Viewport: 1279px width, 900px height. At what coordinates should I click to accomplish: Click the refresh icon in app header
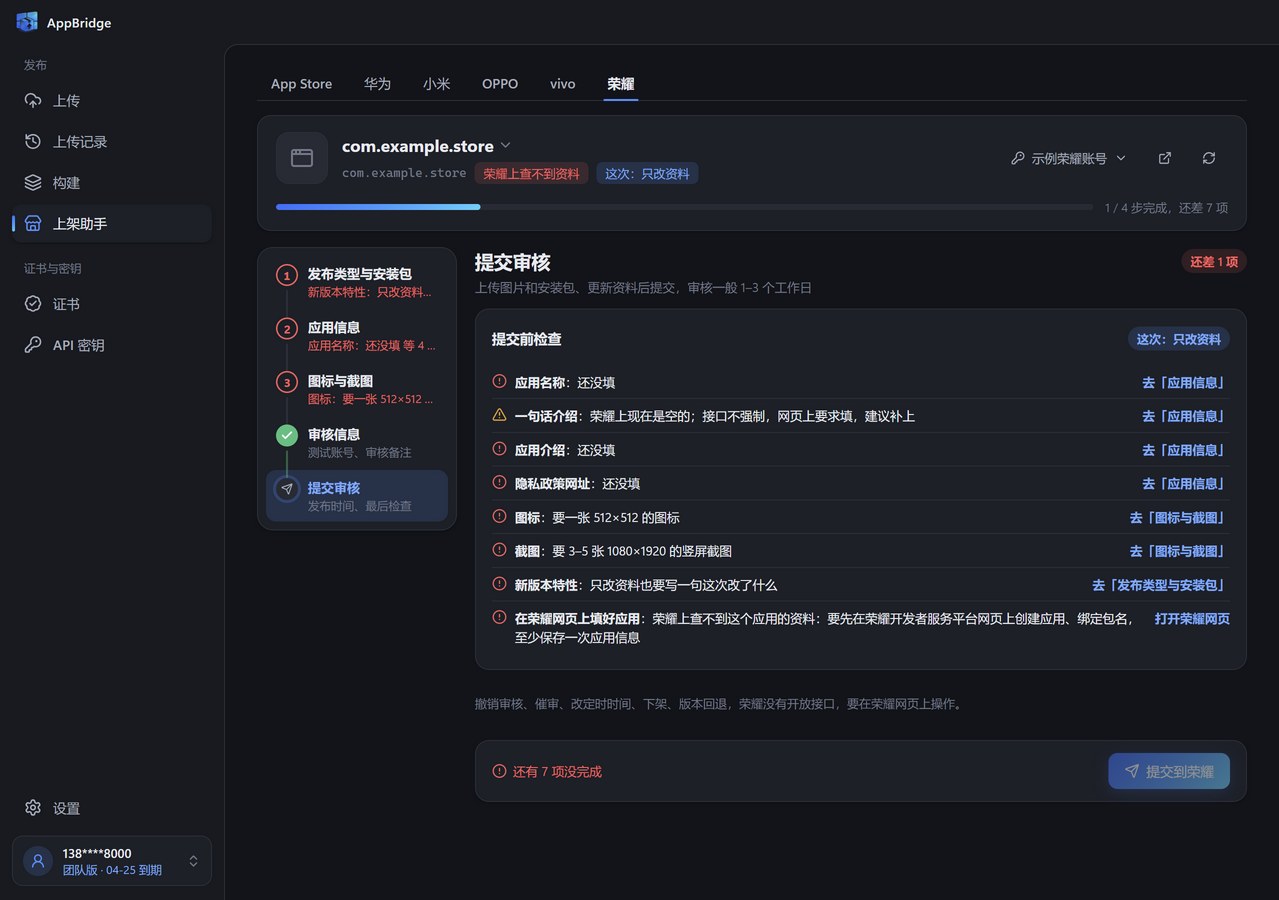click(1209, 158)
